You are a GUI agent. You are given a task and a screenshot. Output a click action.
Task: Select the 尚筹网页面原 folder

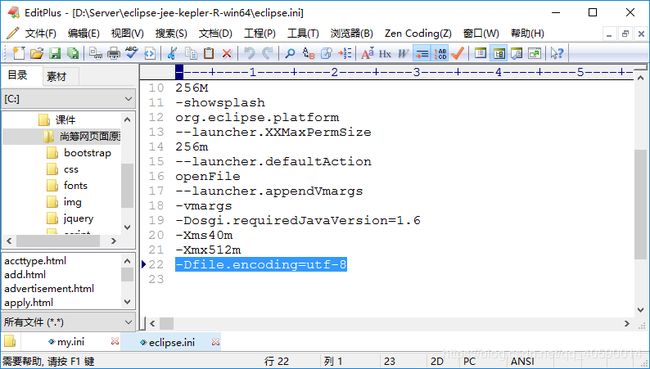(90, 136)
